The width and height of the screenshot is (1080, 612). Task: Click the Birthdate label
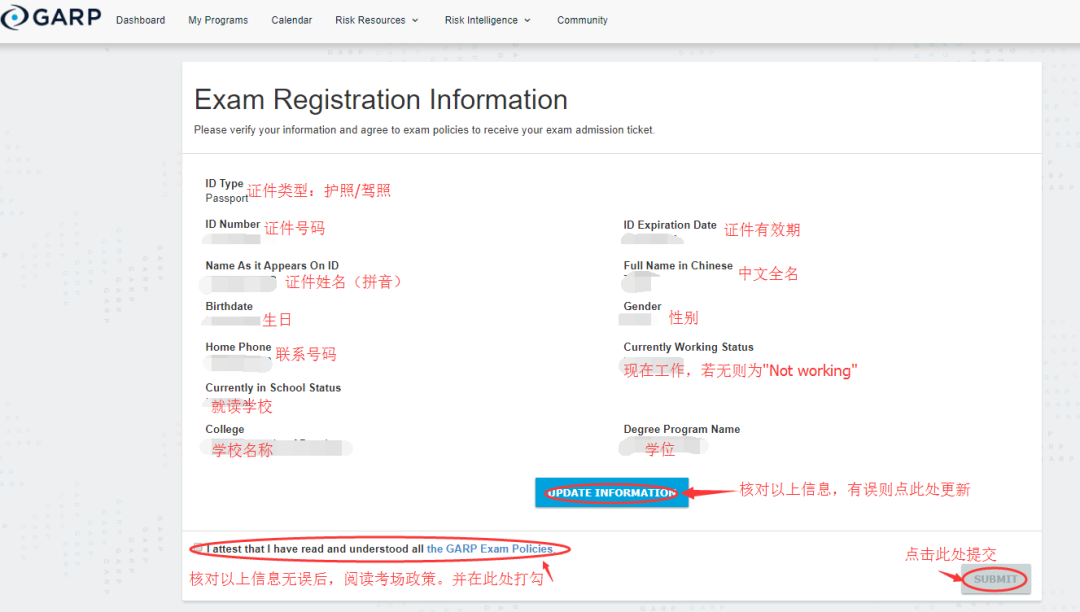(x=229, y=306)
